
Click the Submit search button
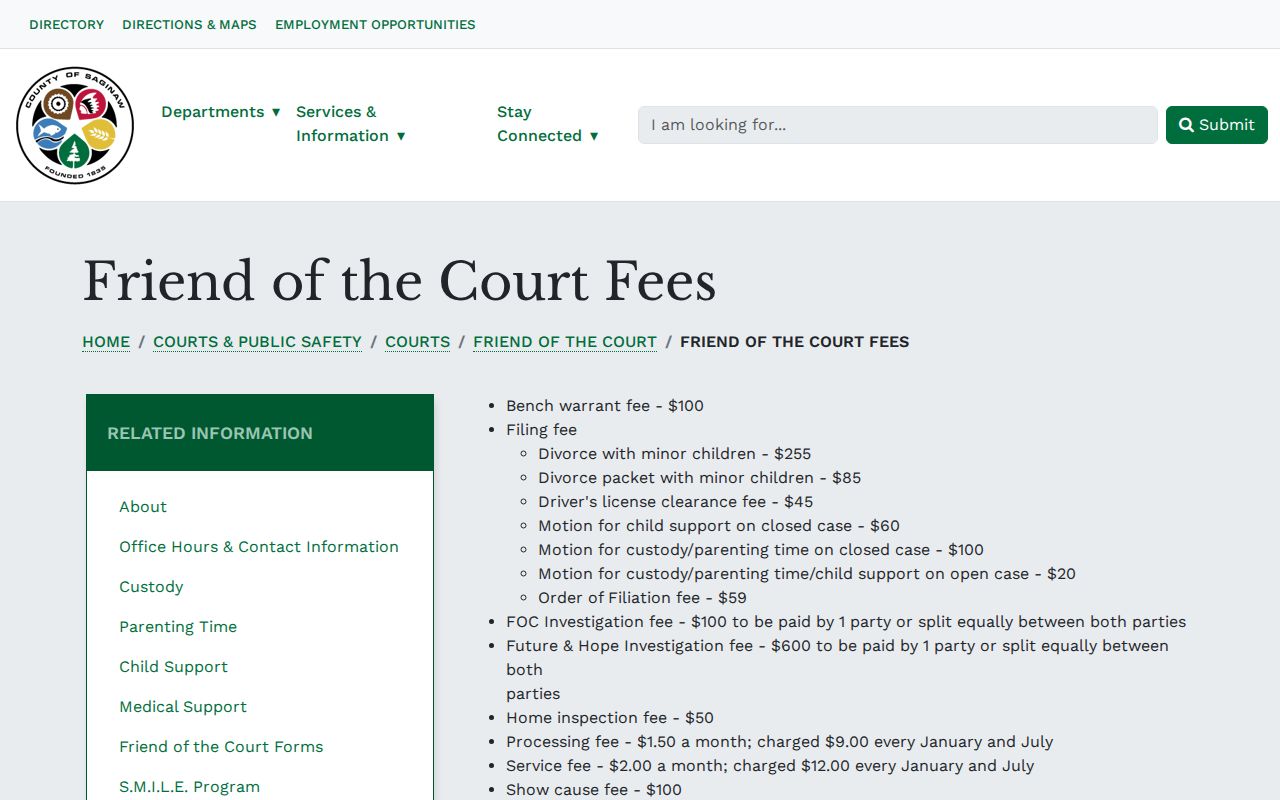pos(1217,125)
